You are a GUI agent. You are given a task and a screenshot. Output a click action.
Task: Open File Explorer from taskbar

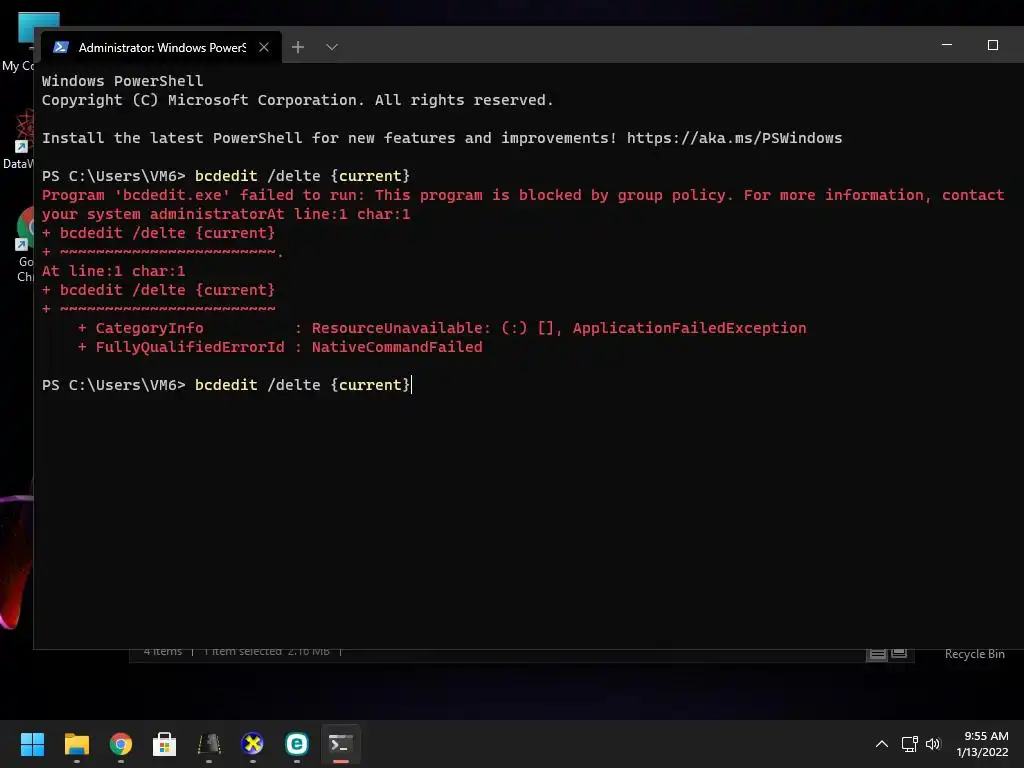click(76, 744)
